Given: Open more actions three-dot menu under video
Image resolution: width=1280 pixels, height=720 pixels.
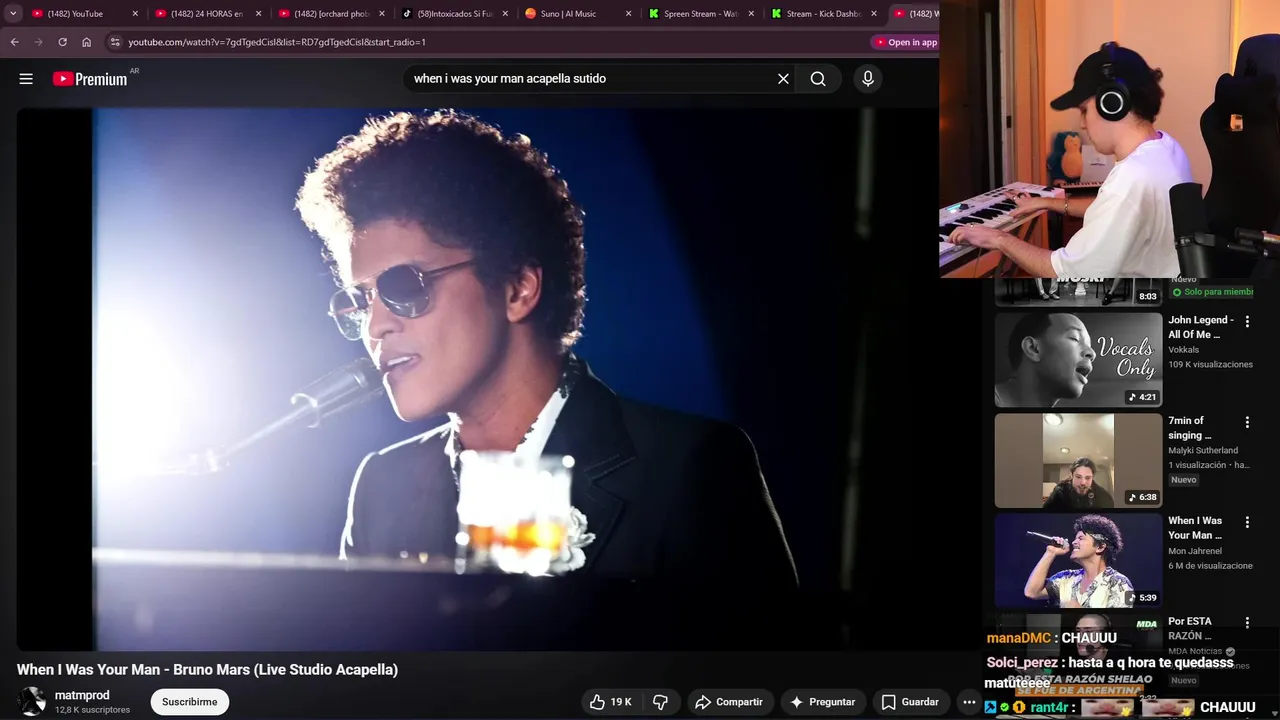Looking at the screenshot, I should pyautogui.click(x=968, y=702).
